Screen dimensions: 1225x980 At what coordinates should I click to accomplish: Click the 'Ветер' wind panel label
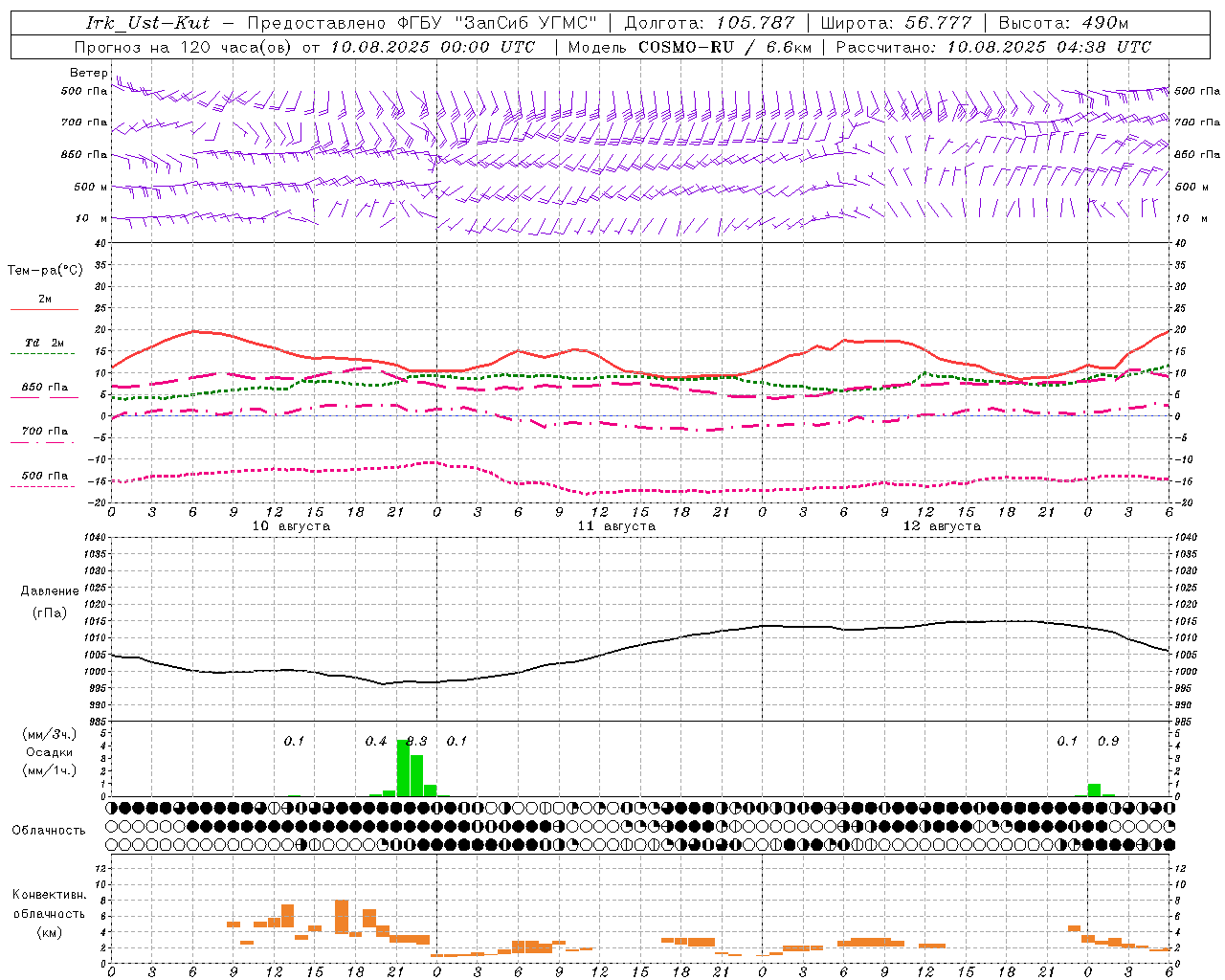[88, 73]
